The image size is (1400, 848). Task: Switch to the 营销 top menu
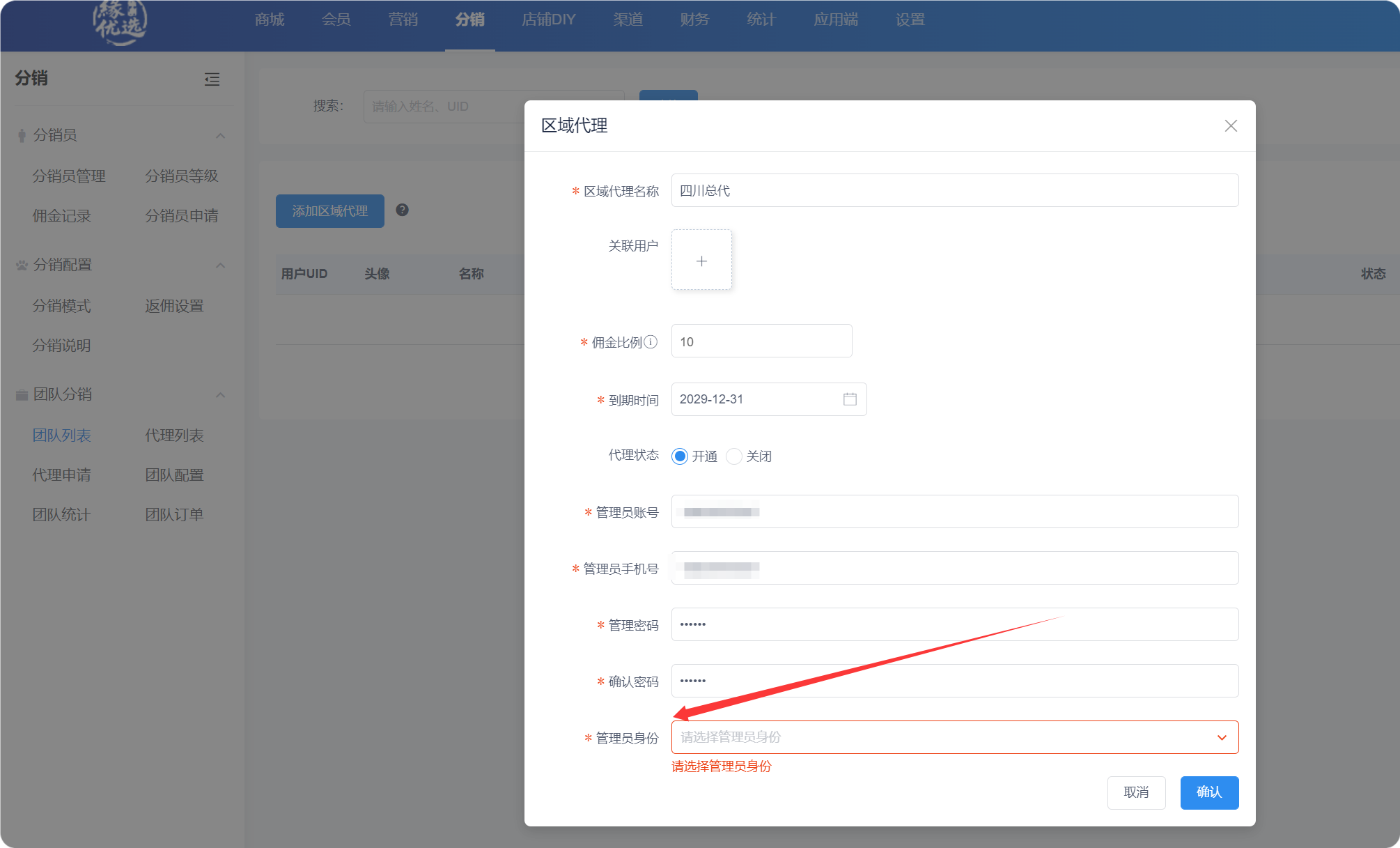click(403, 20)
